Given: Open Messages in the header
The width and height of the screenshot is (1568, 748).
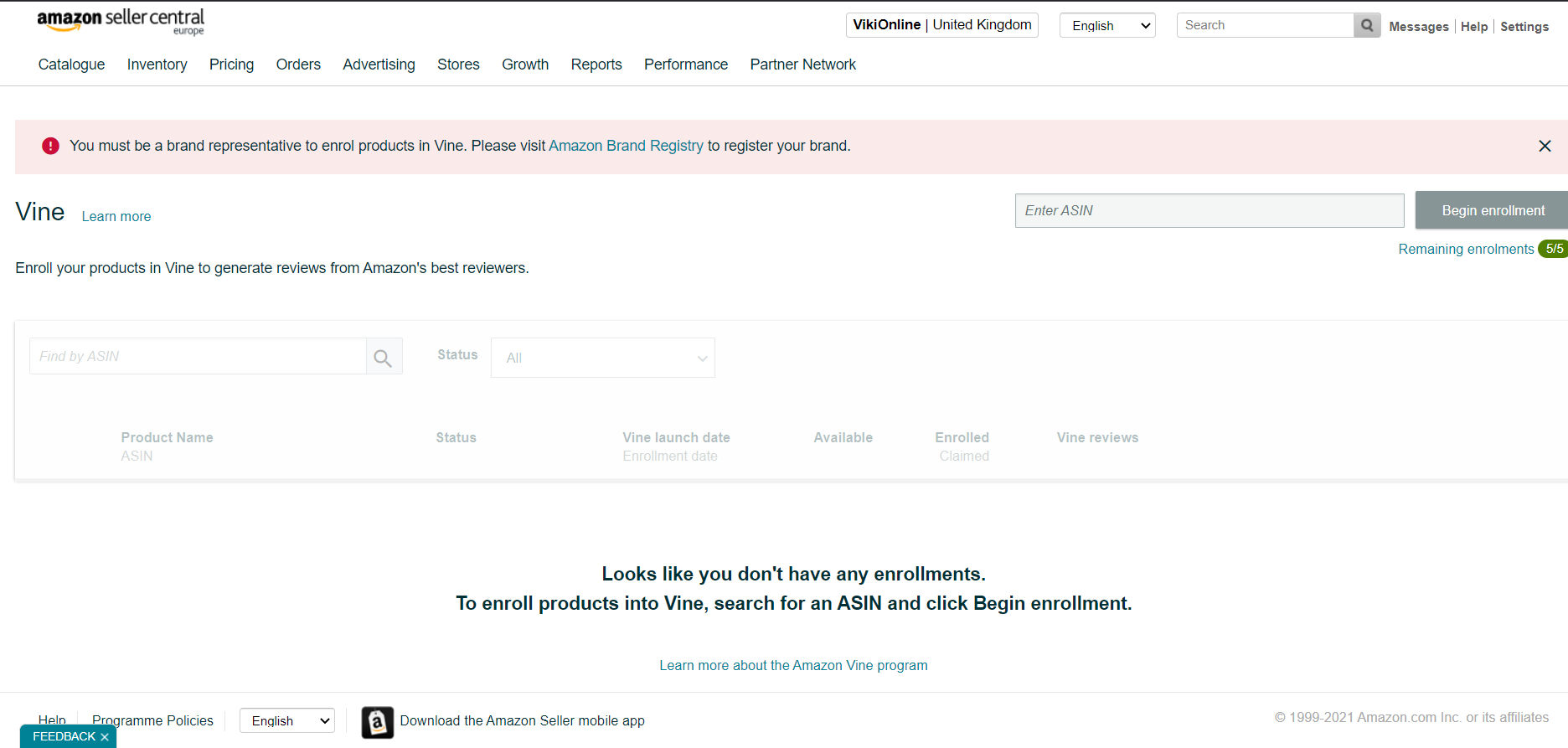Looking at the screenshot, I should [1418, 27].
